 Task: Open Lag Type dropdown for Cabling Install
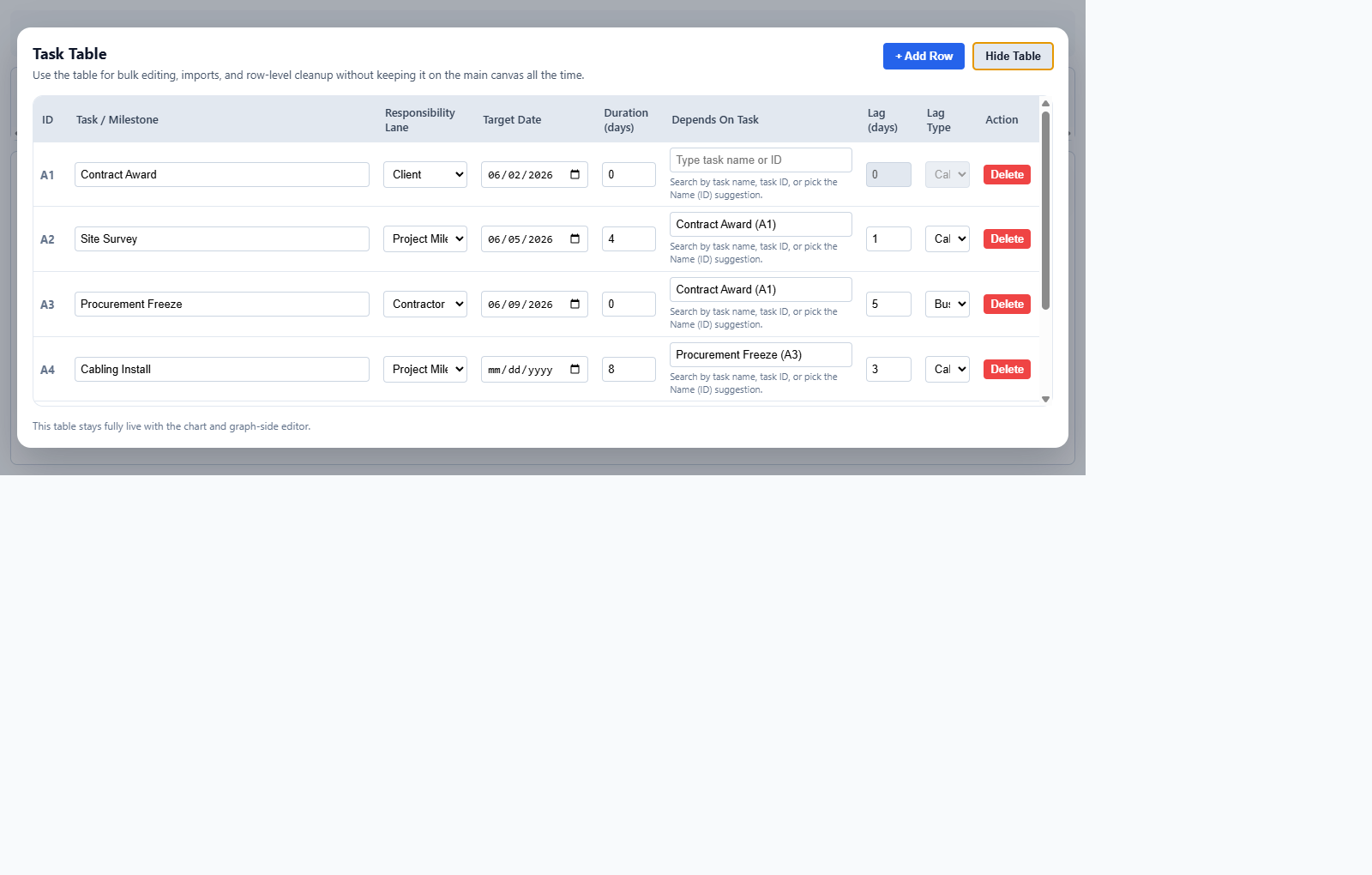pos(948,369)
